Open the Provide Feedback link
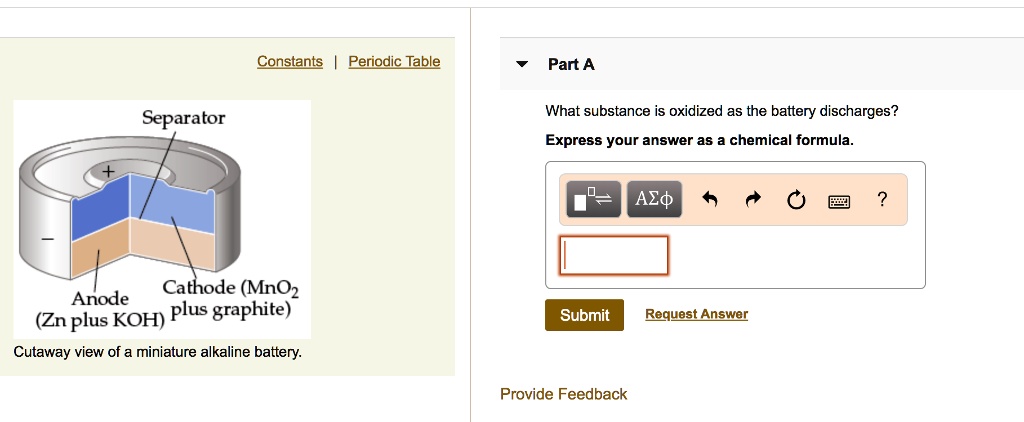The height and width of the screenshot is (422, 1024). 563,394
